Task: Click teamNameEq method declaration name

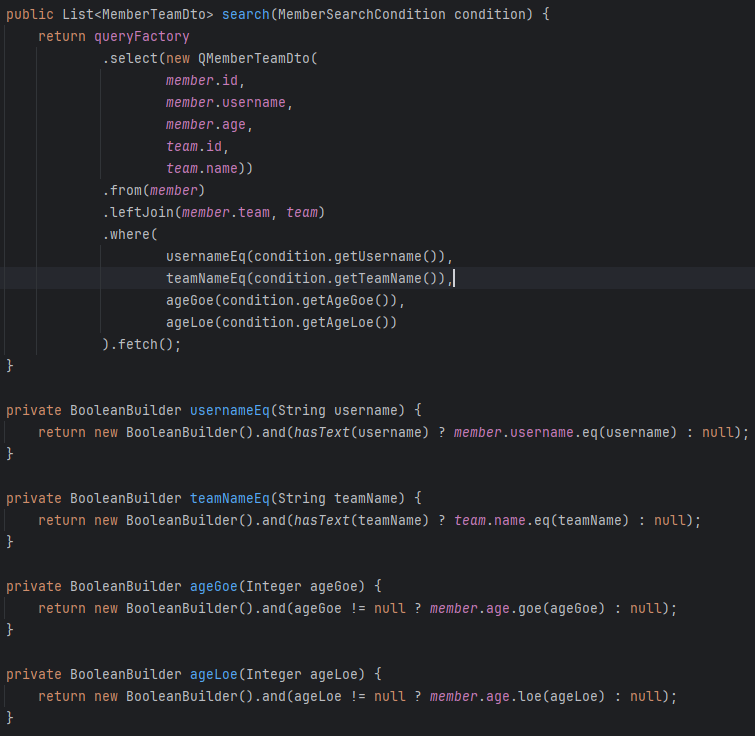Action: [x=230, y=499]
